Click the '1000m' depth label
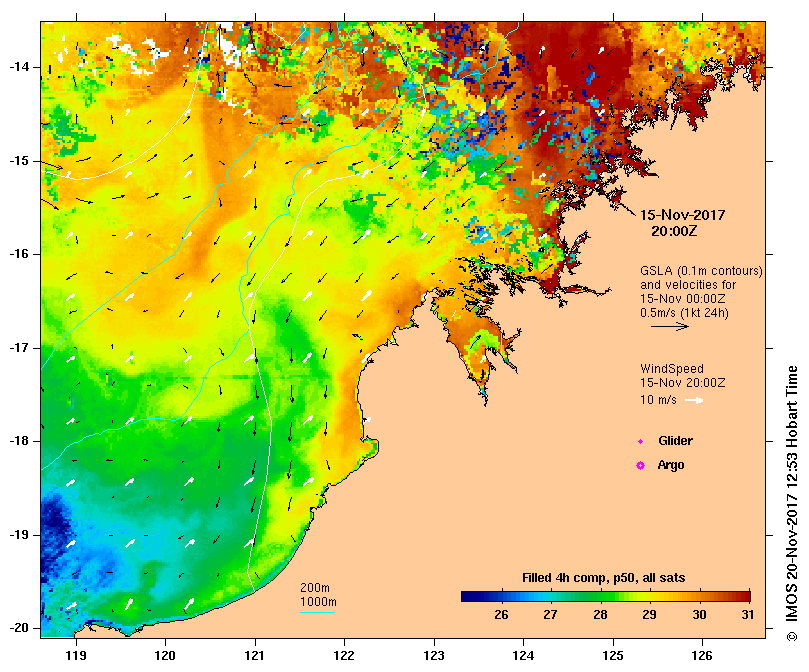This screenshot has height=672, width=809. pyautogui.click(x=318, y=602)
